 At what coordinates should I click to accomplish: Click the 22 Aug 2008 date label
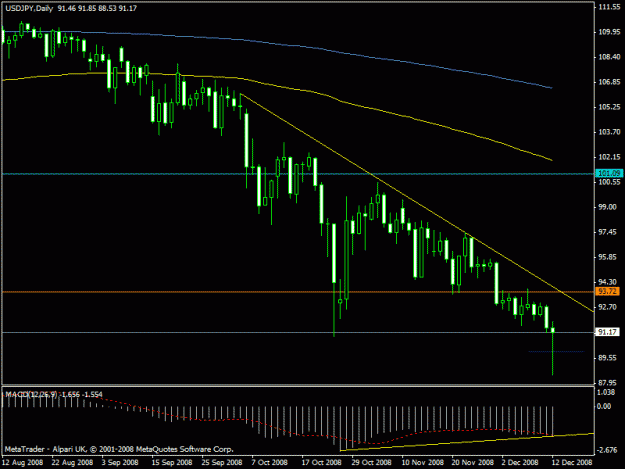72,463
